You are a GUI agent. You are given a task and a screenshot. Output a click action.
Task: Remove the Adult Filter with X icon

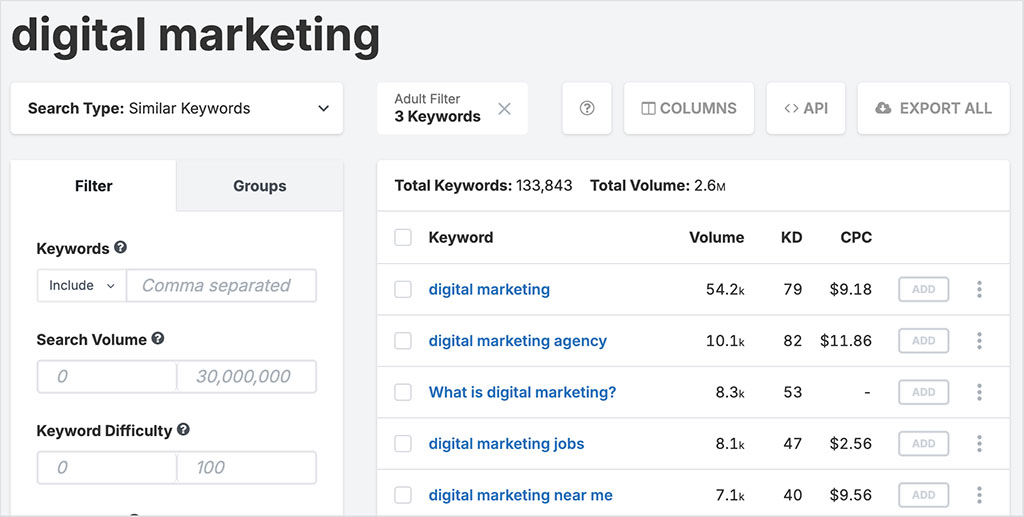pos(504,108)
